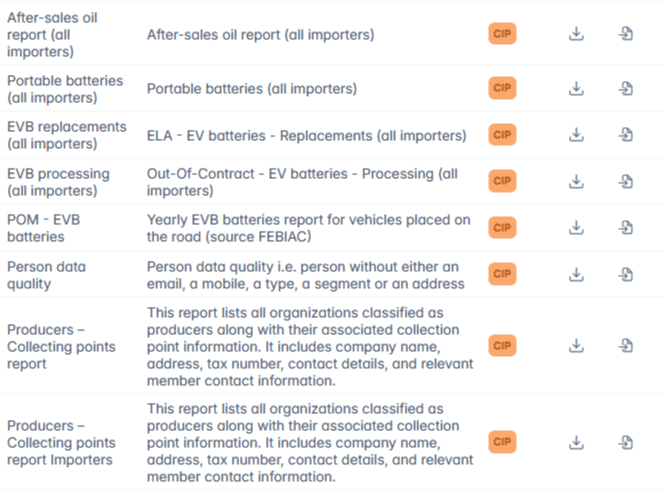Download the POM - EVB batteries report
665x495 pixels.
(576, 228)
